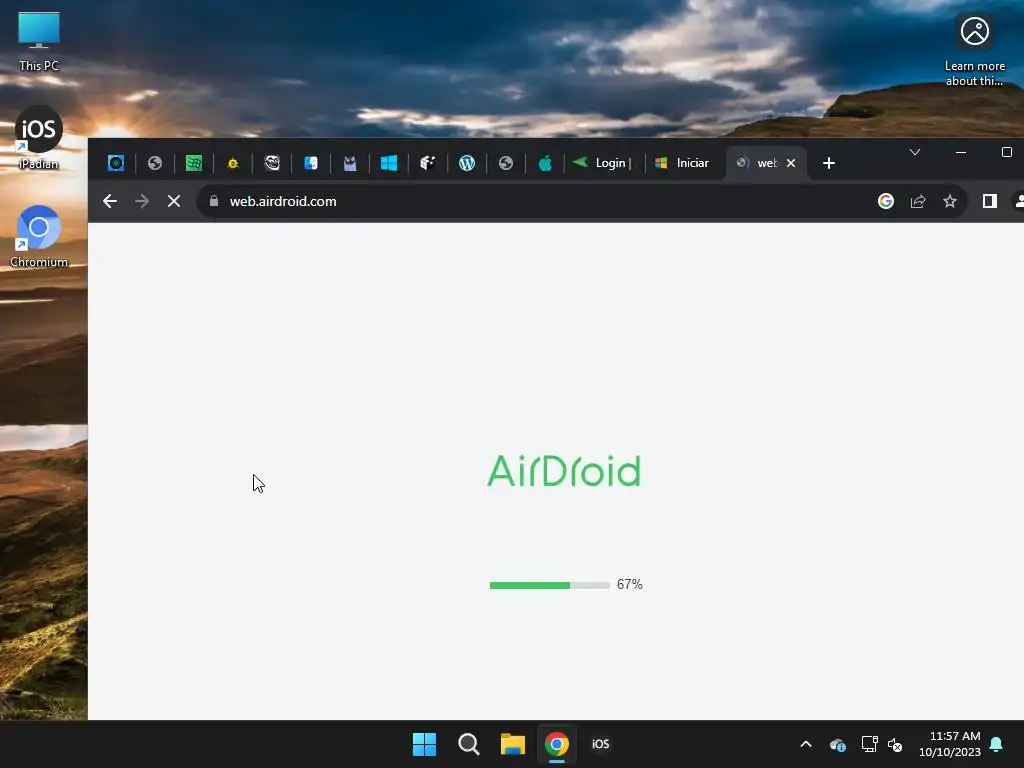Switch to the Login tab
The image size is (1024, 768).
602,163
